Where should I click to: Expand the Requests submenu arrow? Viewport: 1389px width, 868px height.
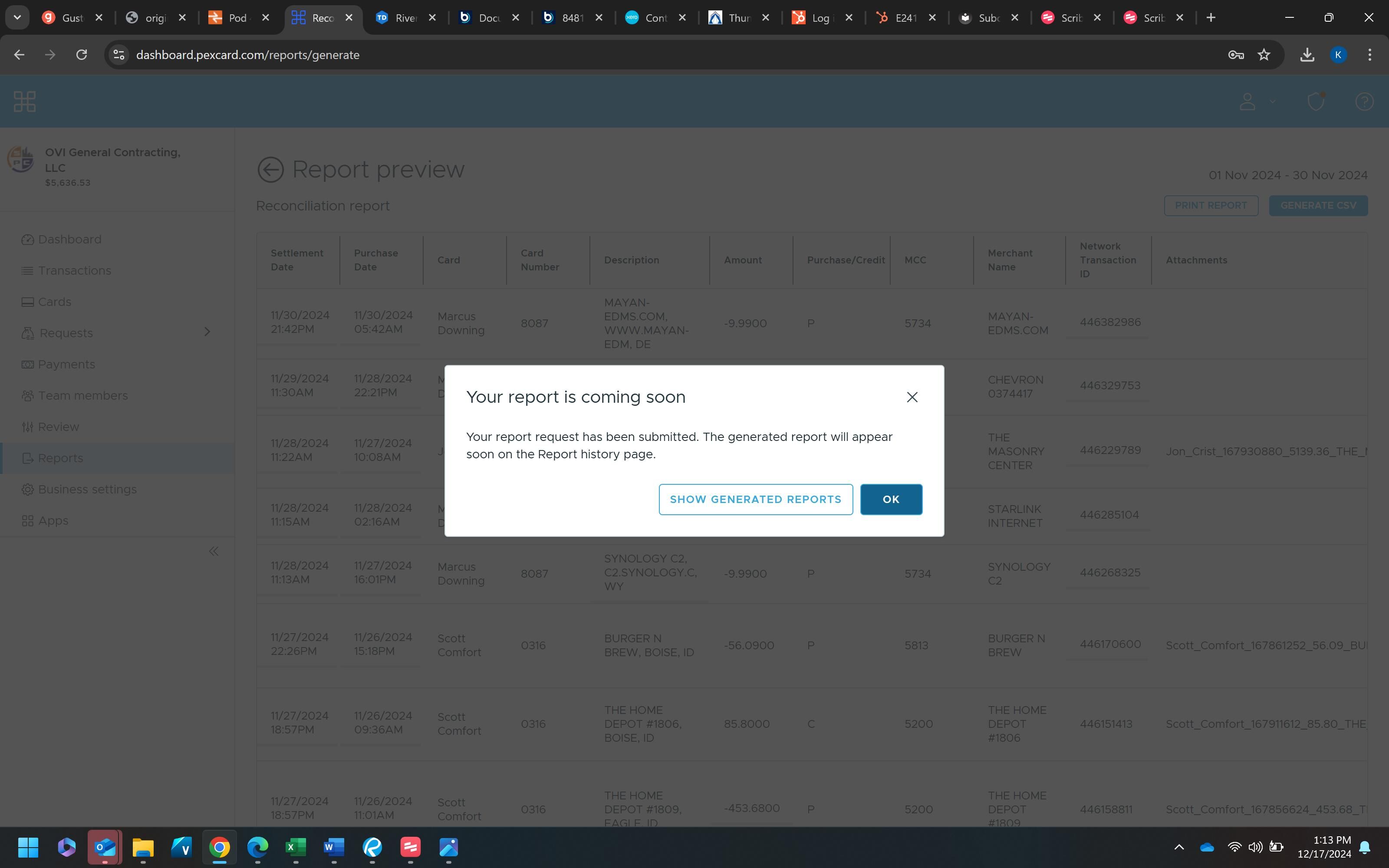(207, 332)
